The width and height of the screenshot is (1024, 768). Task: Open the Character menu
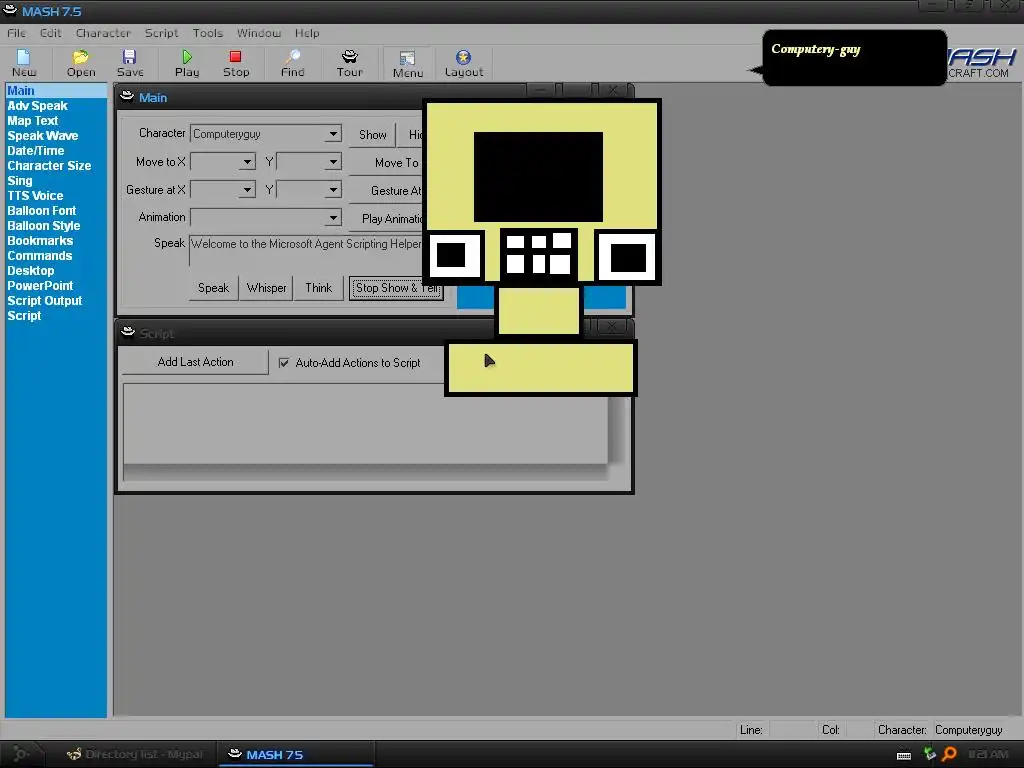pyautogui.click(x=103, y=33)
